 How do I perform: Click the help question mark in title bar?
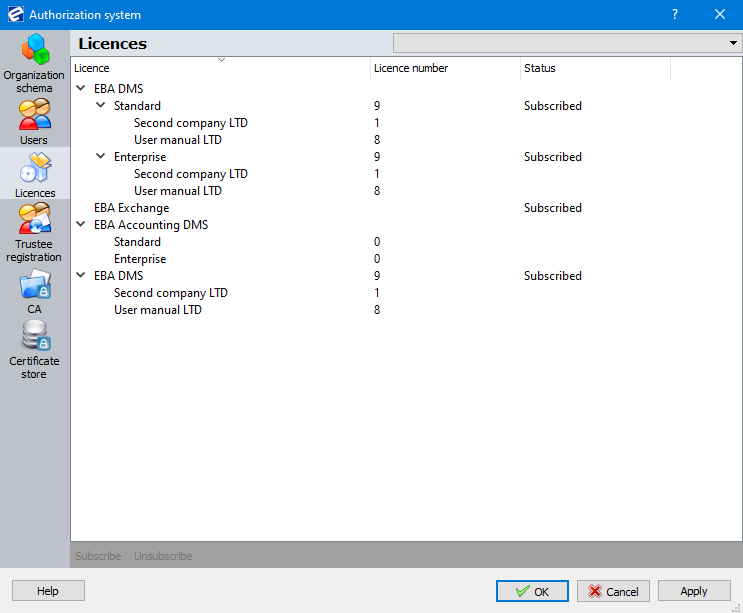pyautogui.click(x=675, y=15)
